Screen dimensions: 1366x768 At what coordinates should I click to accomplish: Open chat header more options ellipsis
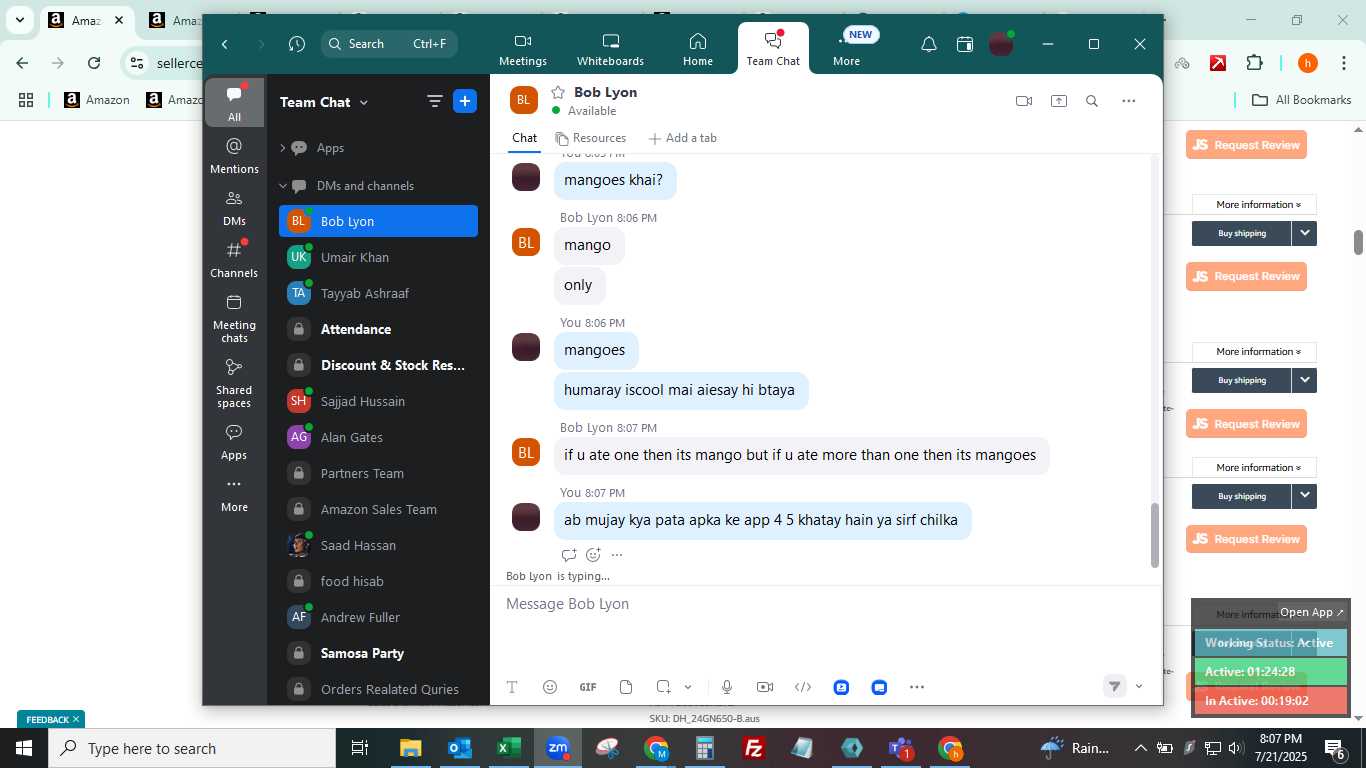(x=1129, y=101)
